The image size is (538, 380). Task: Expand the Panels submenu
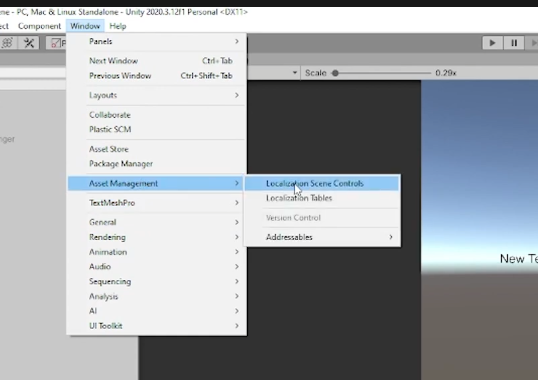157,41
